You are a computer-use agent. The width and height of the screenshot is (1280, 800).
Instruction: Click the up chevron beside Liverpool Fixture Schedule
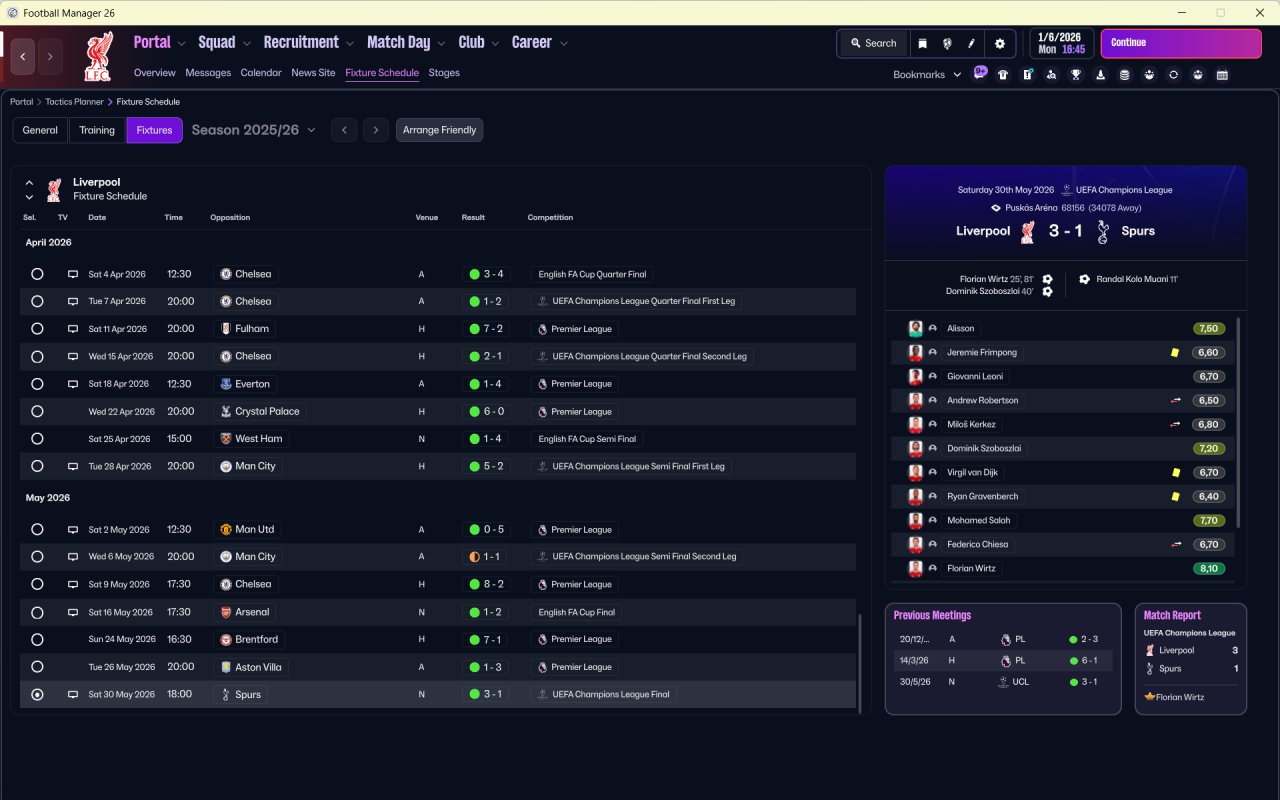[29, 183]
